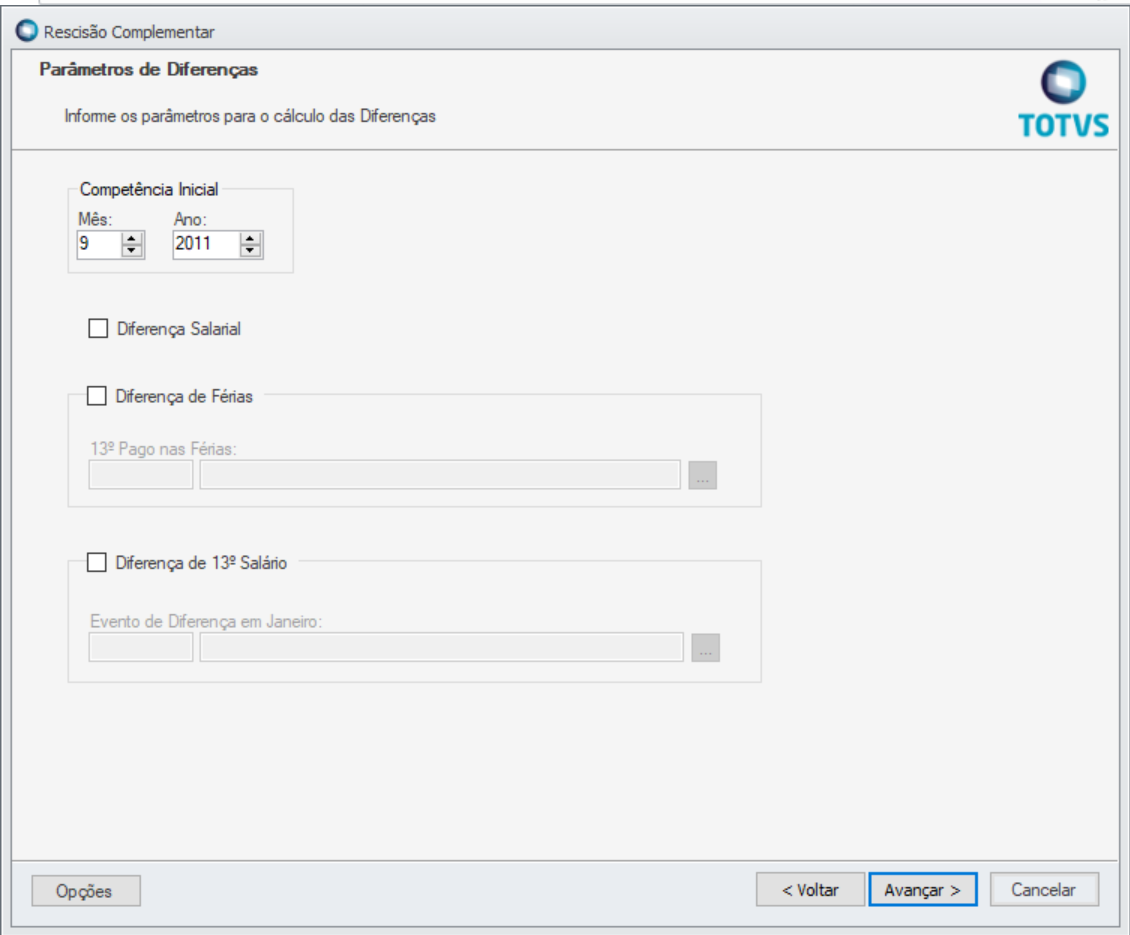Open the Opções button
This screenshot has height=935, width=1130.
click(86, 890)
